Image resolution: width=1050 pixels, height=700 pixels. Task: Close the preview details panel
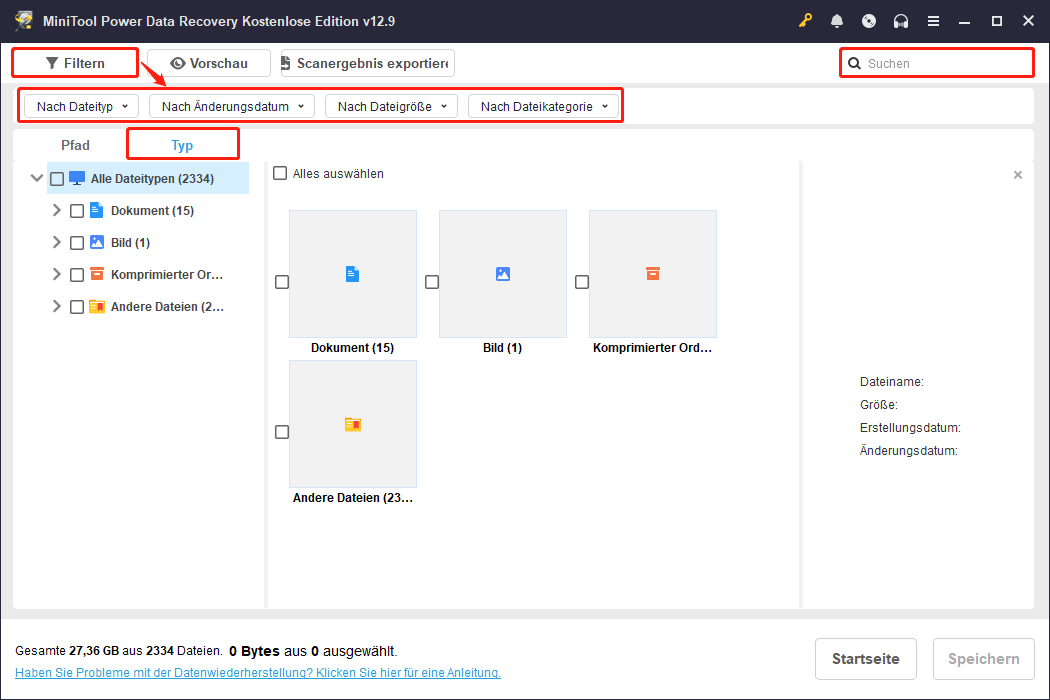1018,175
